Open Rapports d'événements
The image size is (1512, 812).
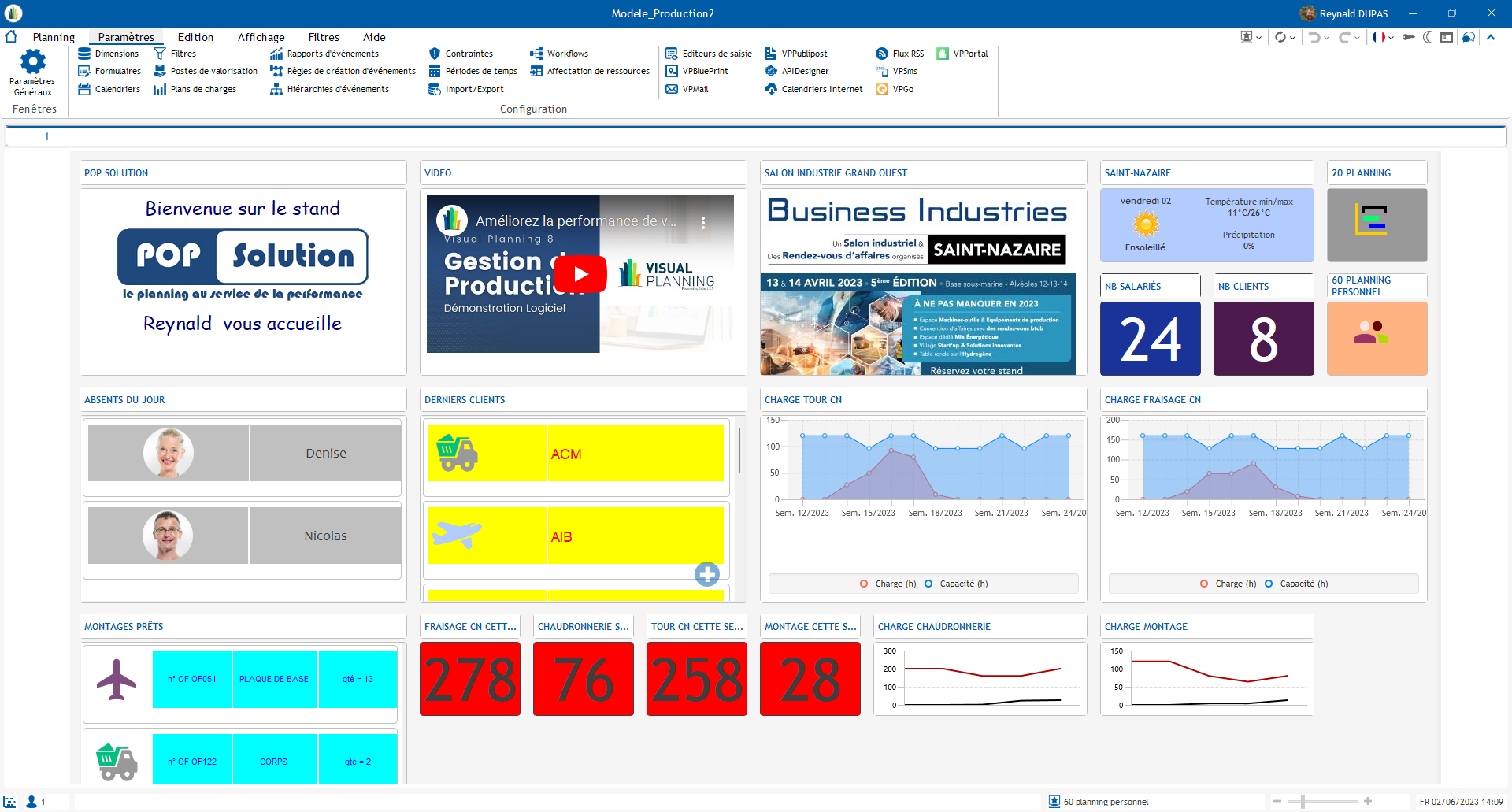(324, 54)
